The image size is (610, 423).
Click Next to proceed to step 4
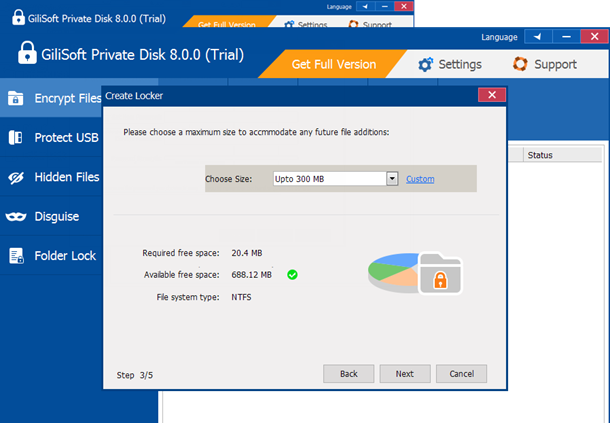pyautogui.click(x=405, y=374)
